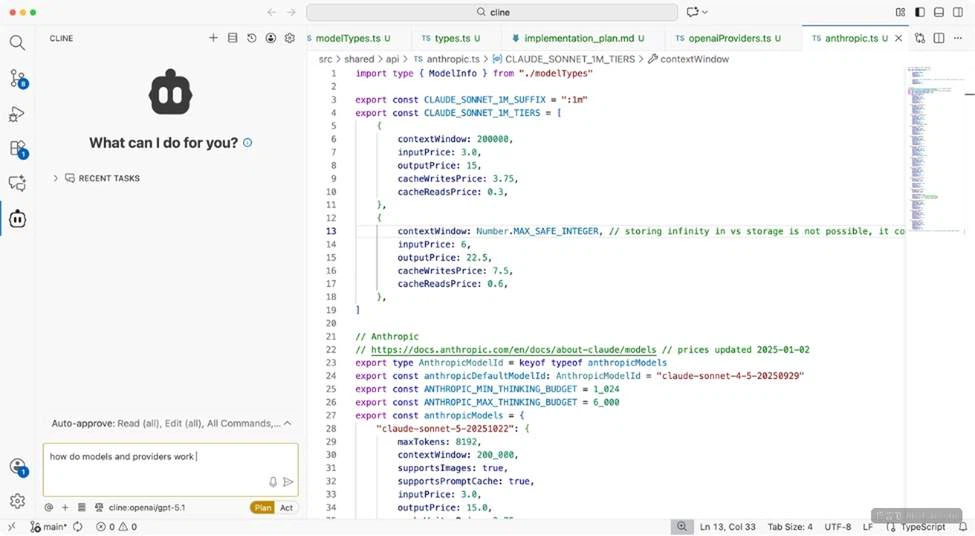Open the chat dropdown arrow in title bar
975x536 pixels.
[705, 12]
